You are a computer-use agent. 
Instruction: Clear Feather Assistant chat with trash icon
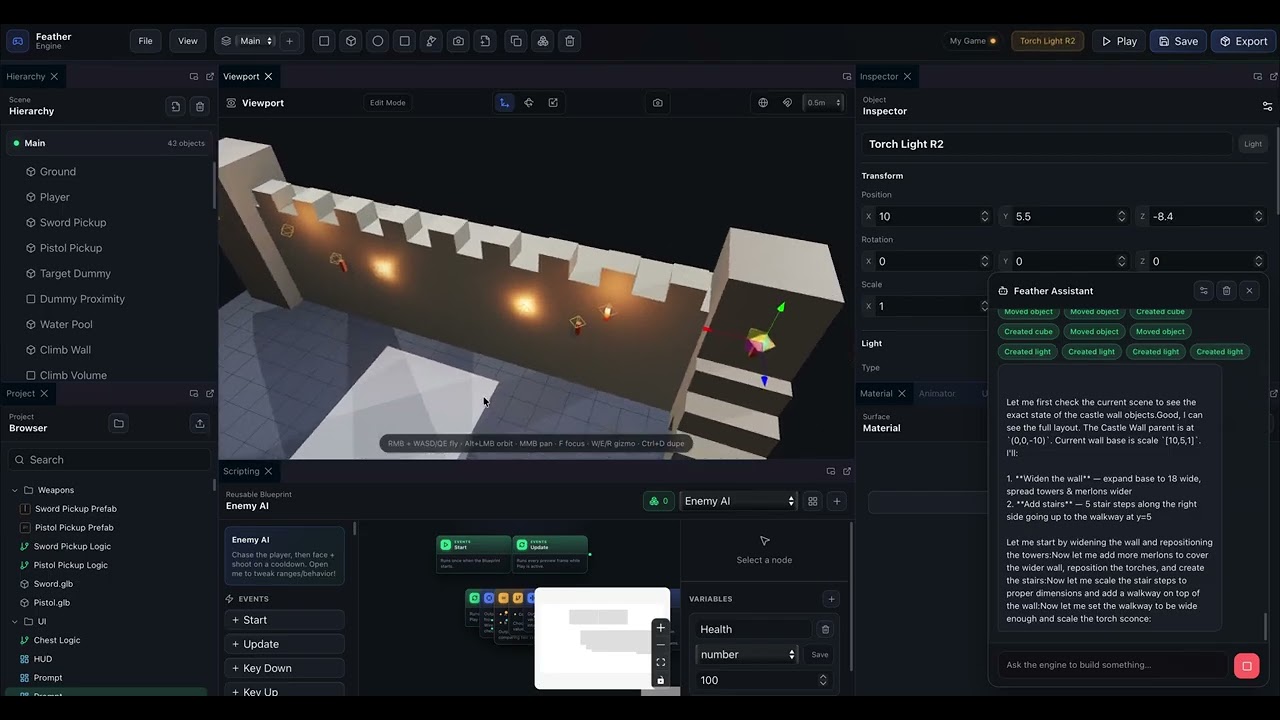[1227, 291]
